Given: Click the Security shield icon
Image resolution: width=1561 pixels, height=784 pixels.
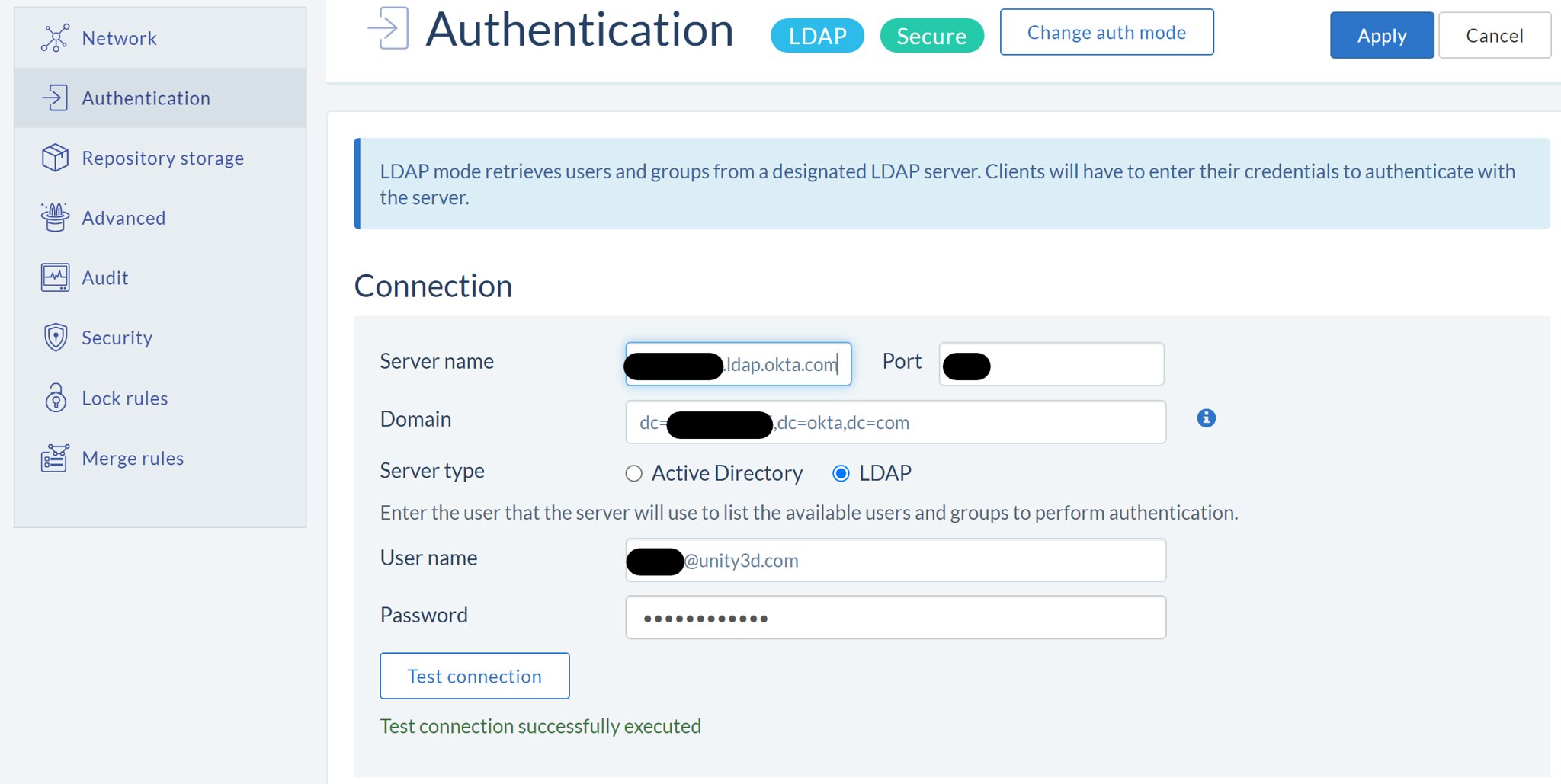Looking at the screenshot, I should pyautogui.click(x=55, y=338).
